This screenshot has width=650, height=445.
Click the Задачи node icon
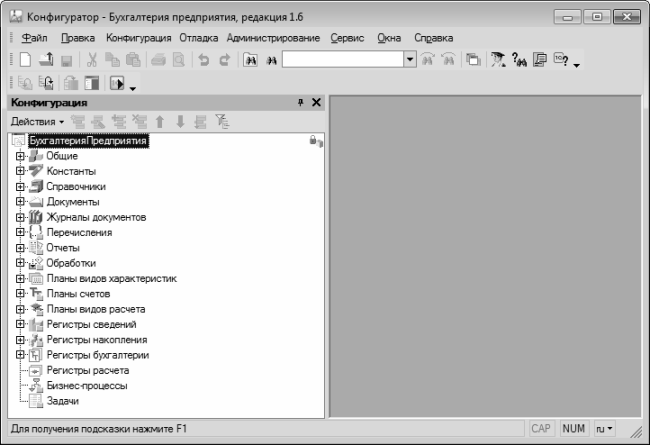pyautogui.click(x=35, y=401)
